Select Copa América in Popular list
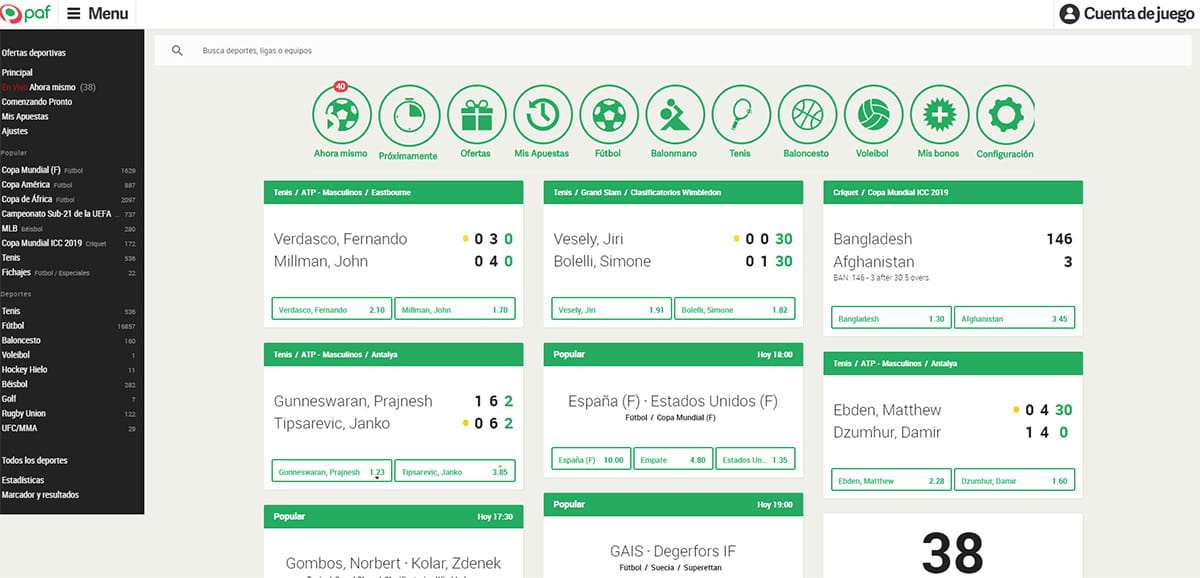The width and height of the screenshot is (1200, 578). (68, 185)
